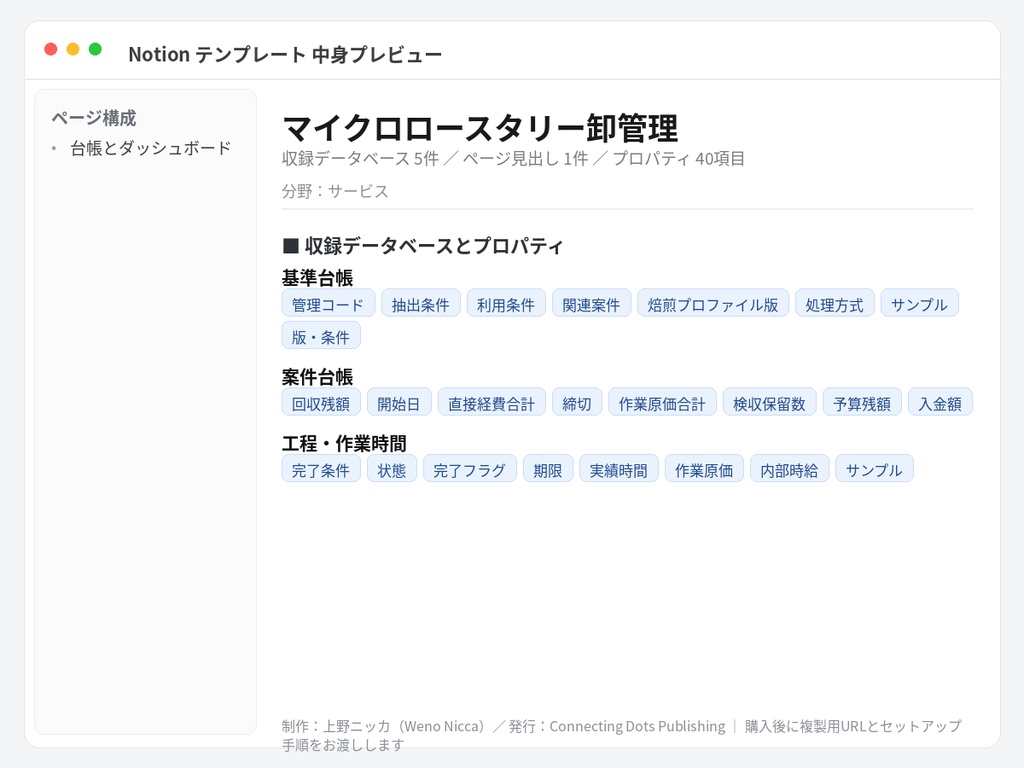Select the 利用条件 property tag
The height and width of the screenshot is (768, 1024).
tap(506, 303)
